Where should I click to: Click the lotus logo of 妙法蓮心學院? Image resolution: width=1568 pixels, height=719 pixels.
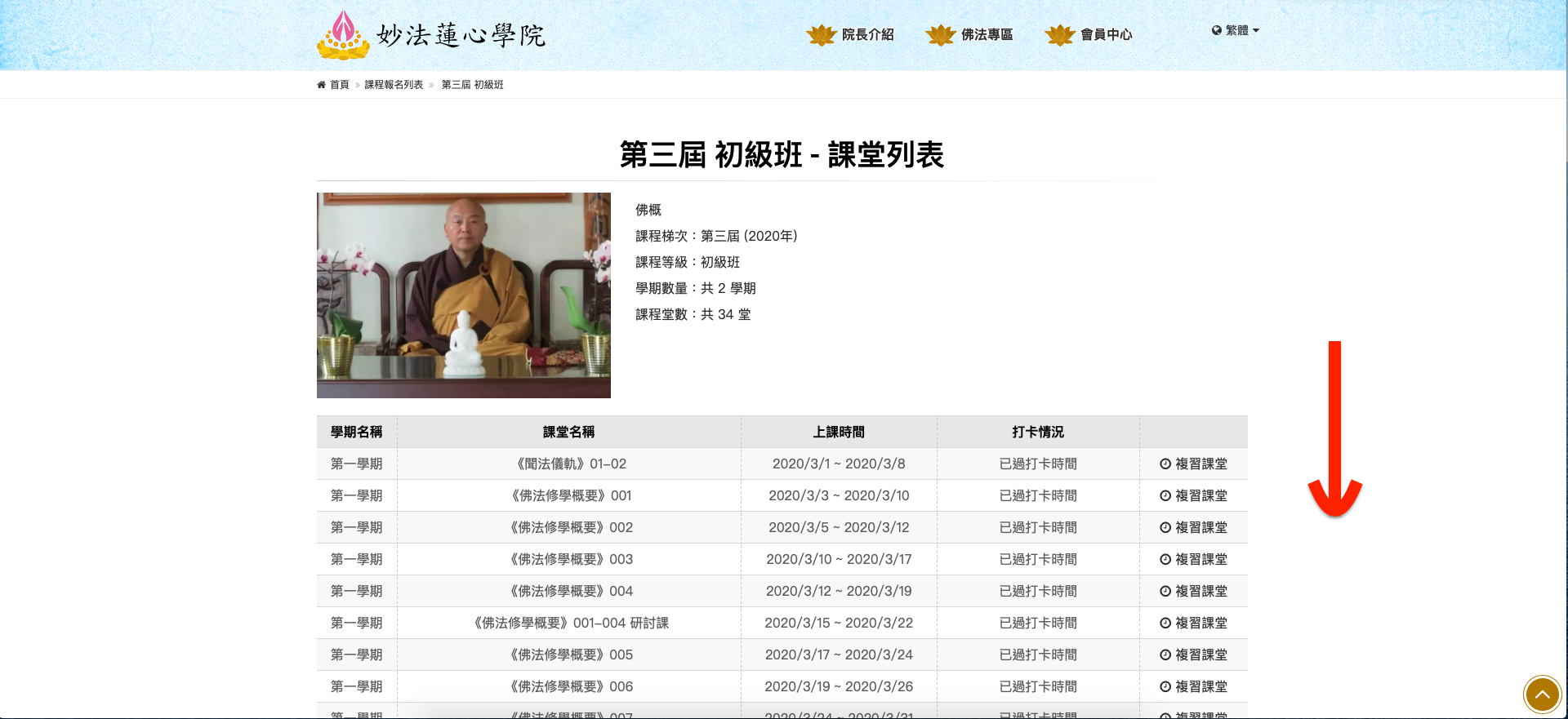[343, 35]
